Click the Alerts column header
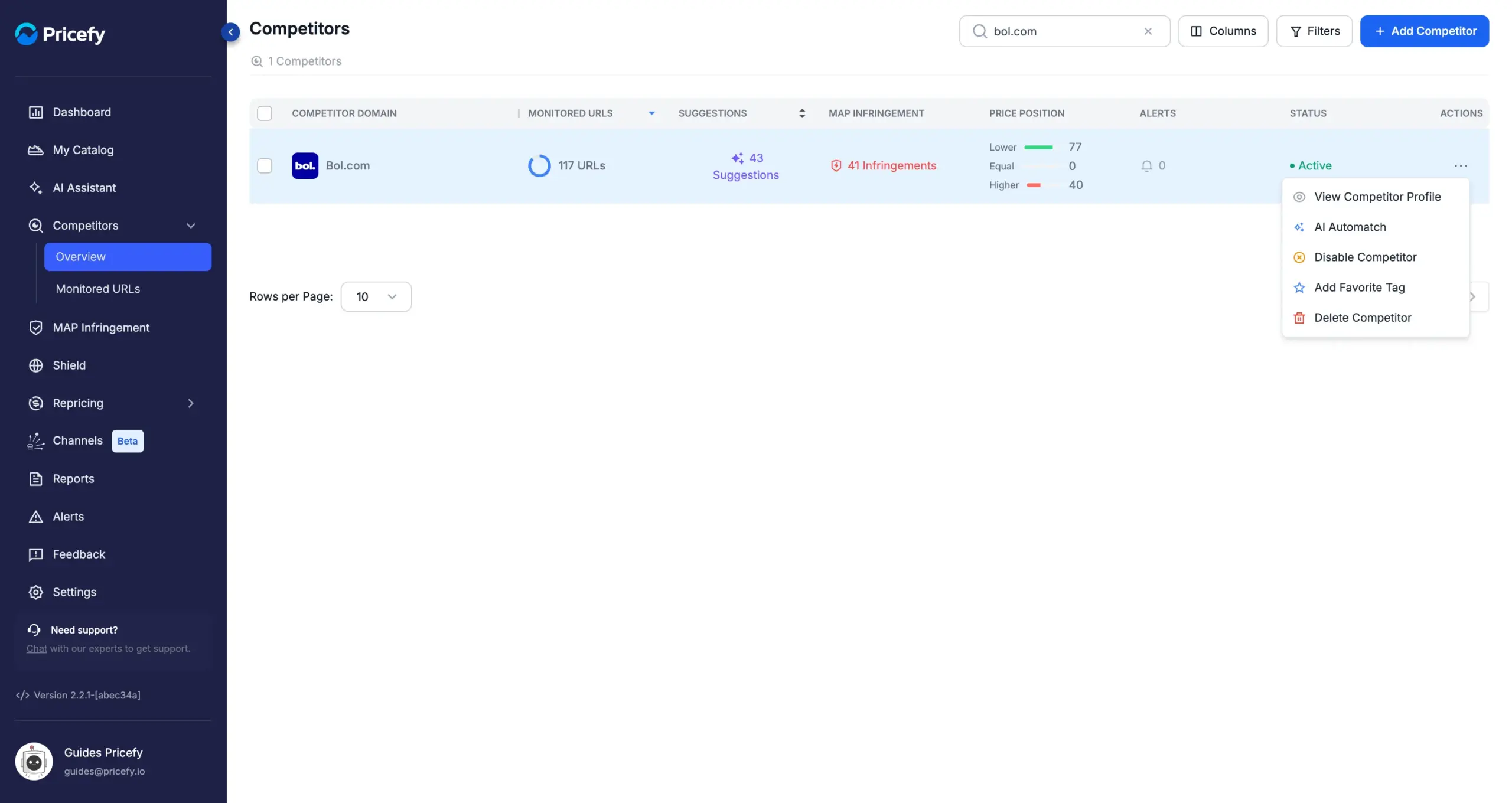 [1158, 113]
